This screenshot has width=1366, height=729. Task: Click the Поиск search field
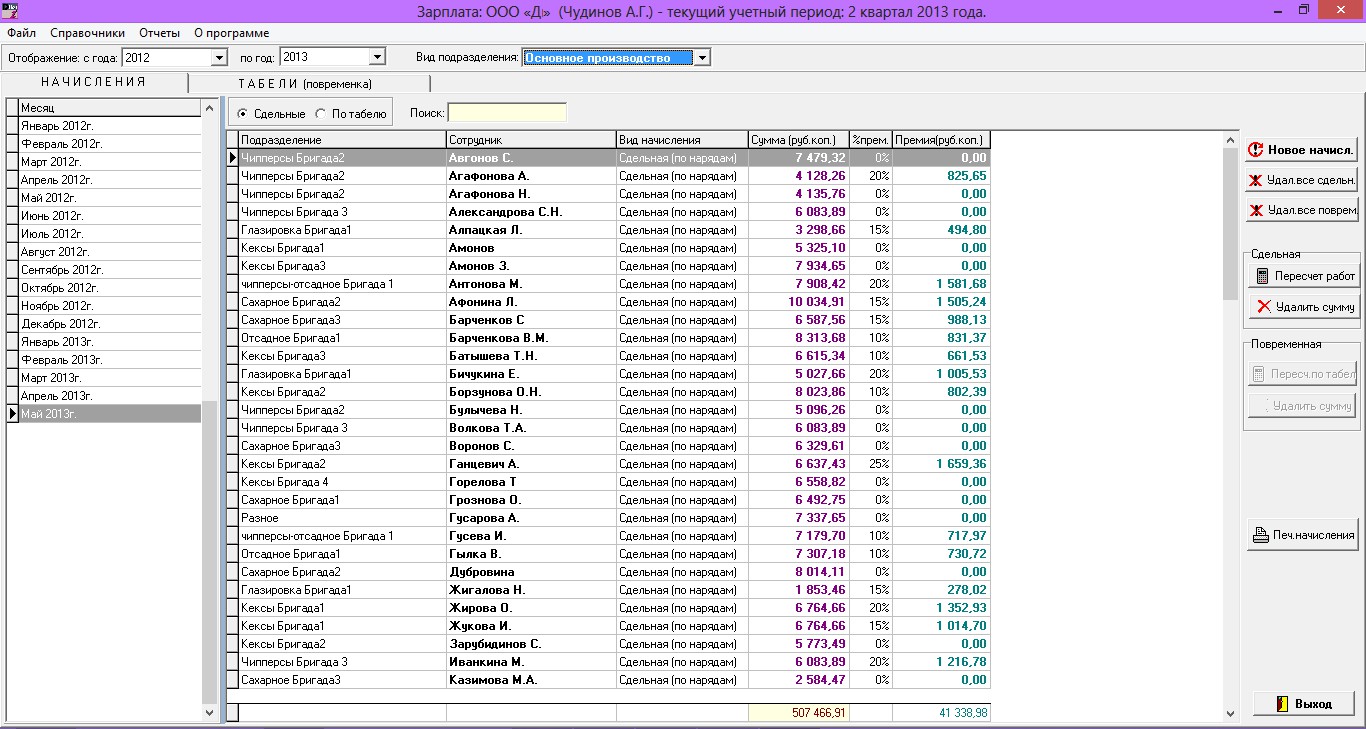point(507,113)
